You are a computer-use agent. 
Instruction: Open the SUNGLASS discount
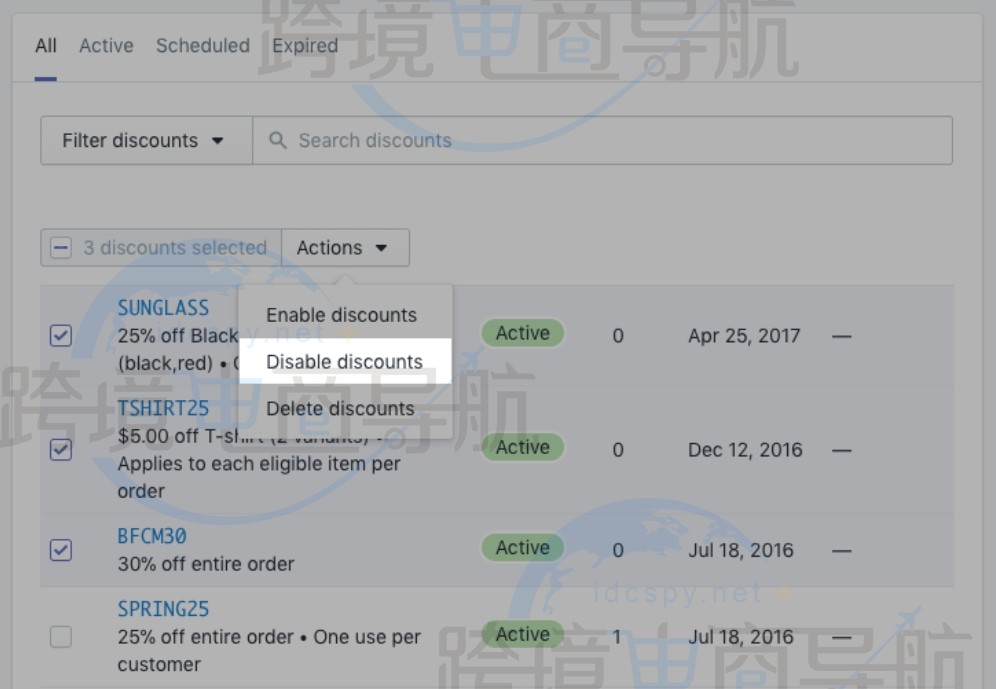(x=164, y=307)
